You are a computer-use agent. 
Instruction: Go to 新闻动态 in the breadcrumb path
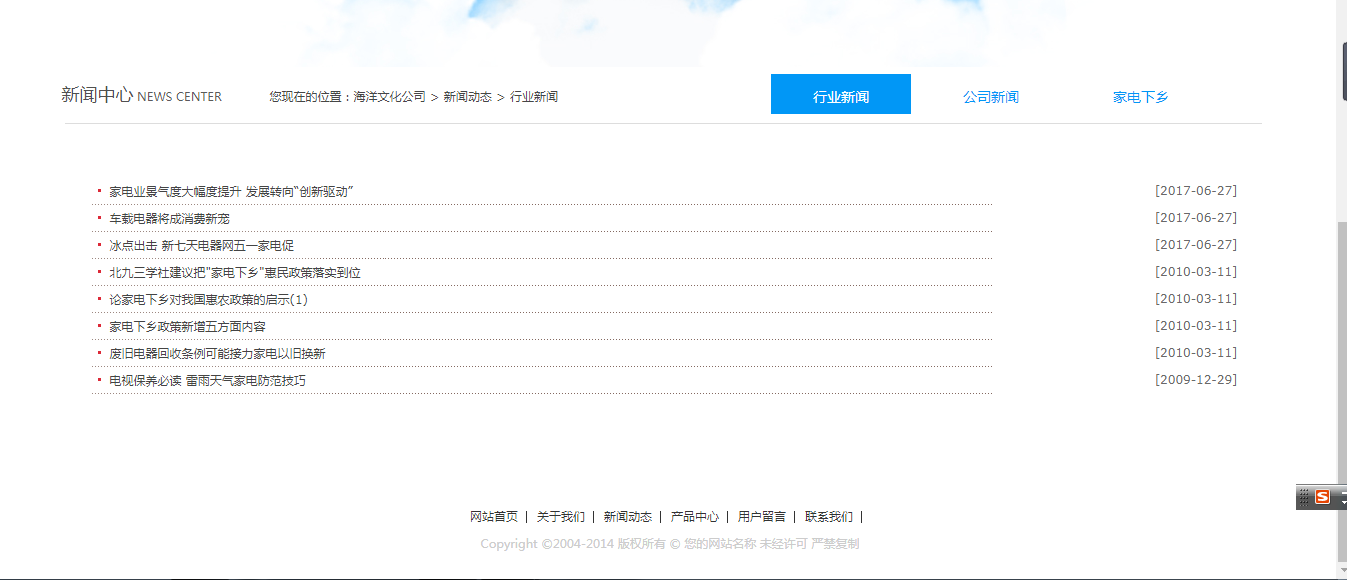click(x=467, y=97)
